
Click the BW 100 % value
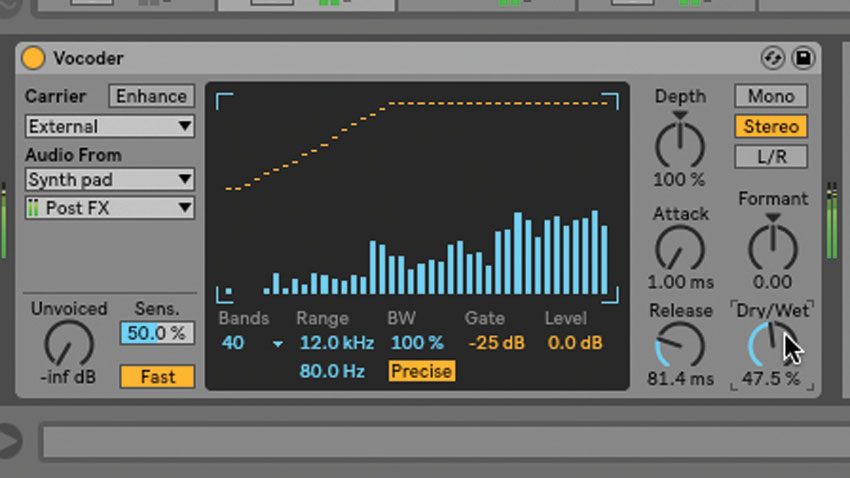pos(417,343)
